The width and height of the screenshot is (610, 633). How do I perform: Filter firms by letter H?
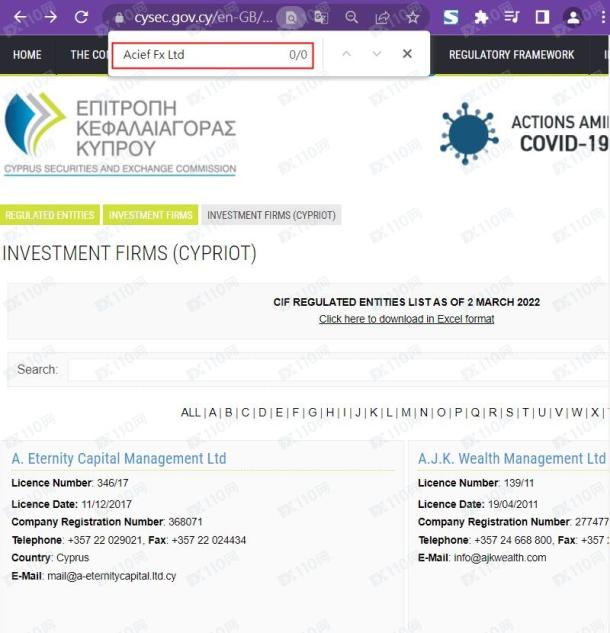330,413
